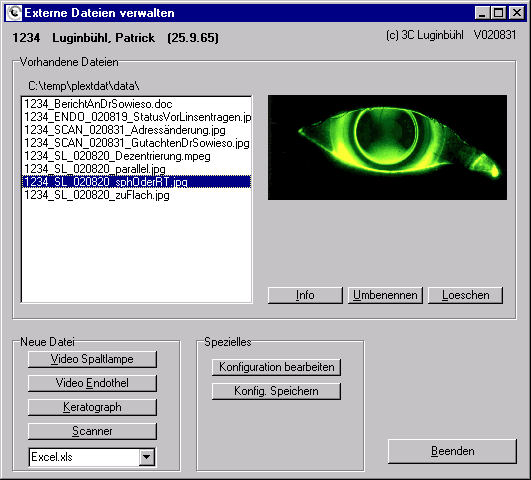The width and height of the screenshot is (531, 480).
Task: Select the ENDO_020819 StatusVorLinsentragen file
Action: point(136,117)
